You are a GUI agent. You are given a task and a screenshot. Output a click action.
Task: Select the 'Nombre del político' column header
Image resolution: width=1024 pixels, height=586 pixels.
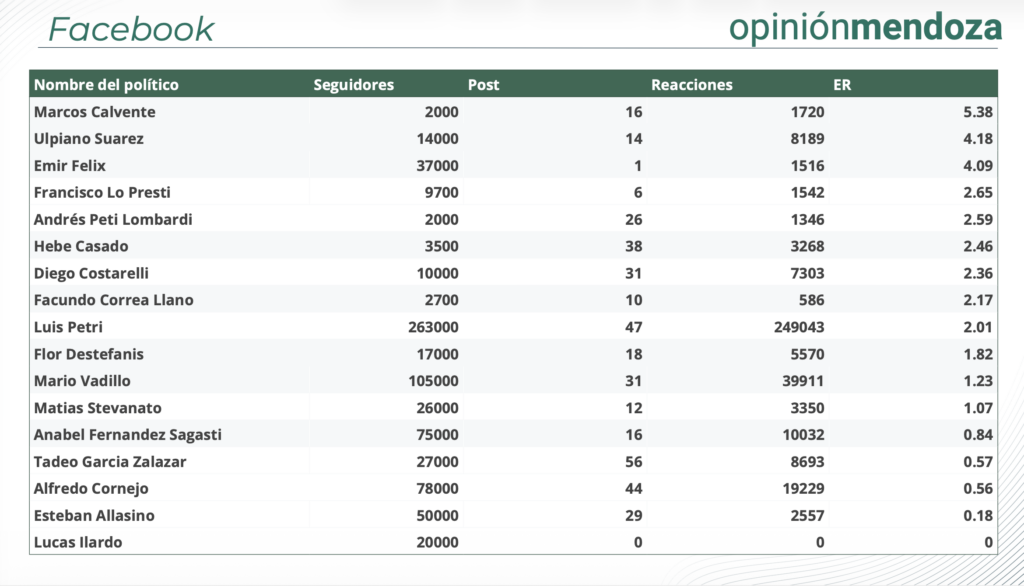pos(106,85)
